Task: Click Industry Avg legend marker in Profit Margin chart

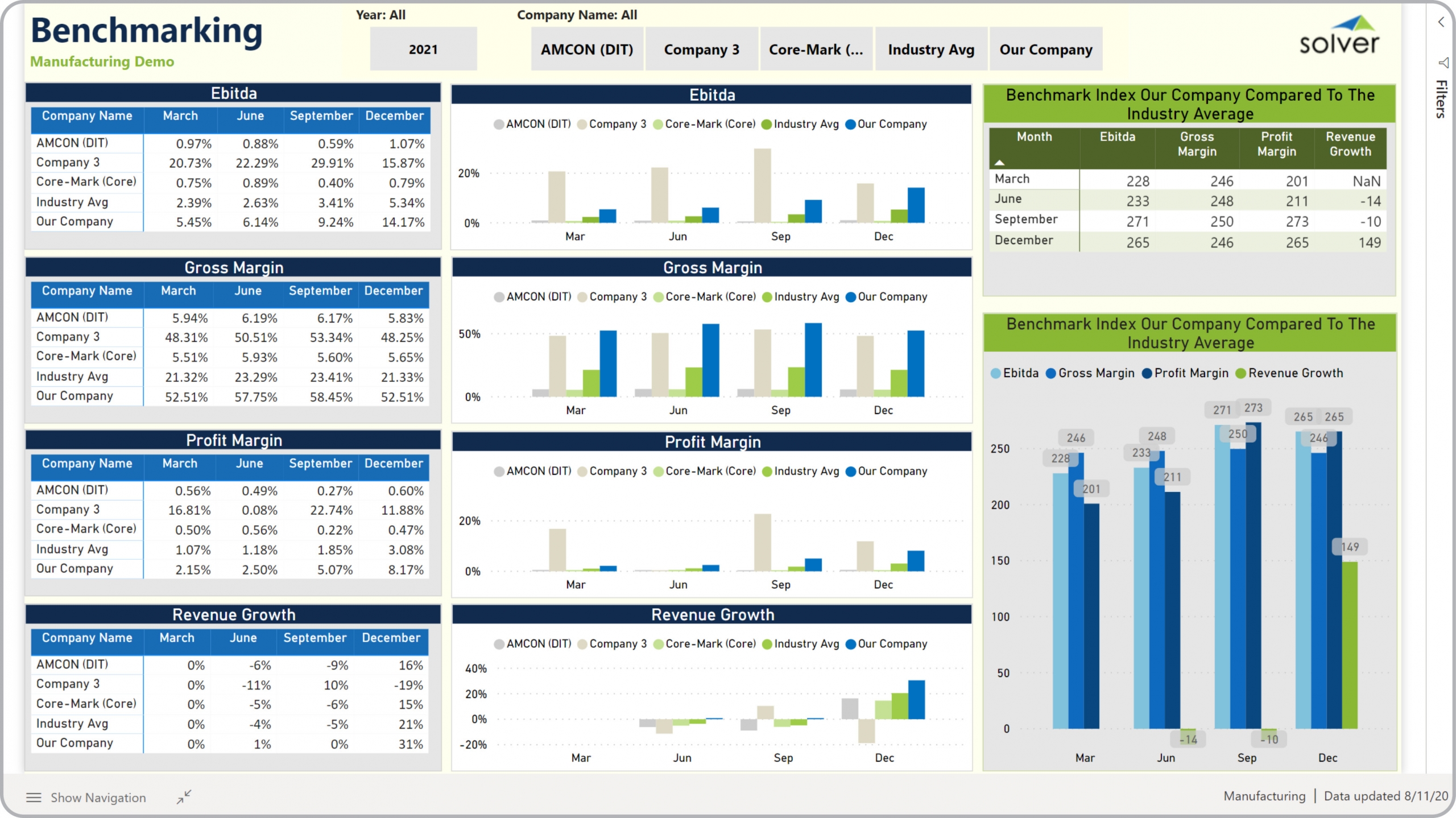Action: point(767,472)
